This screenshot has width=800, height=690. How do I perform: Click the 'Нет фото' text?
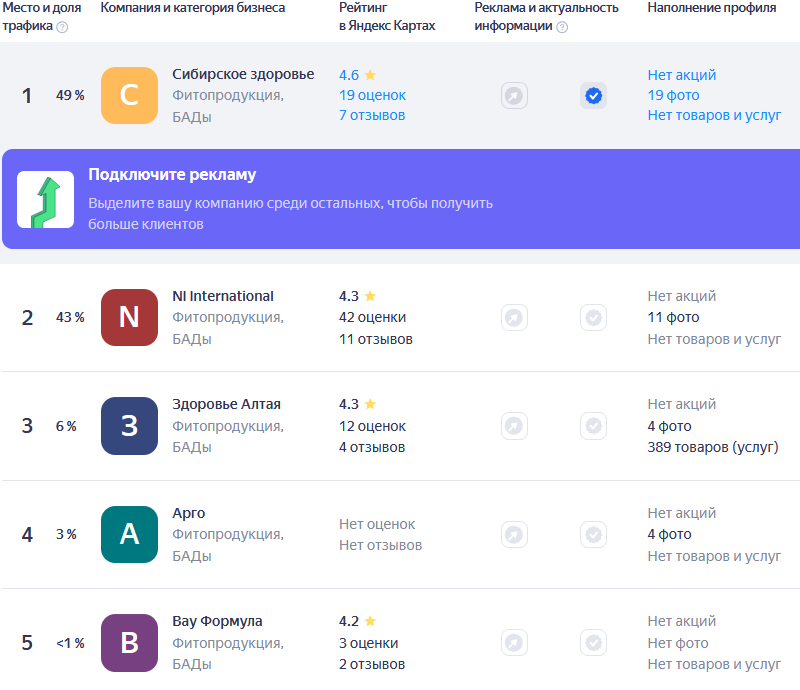678,643
